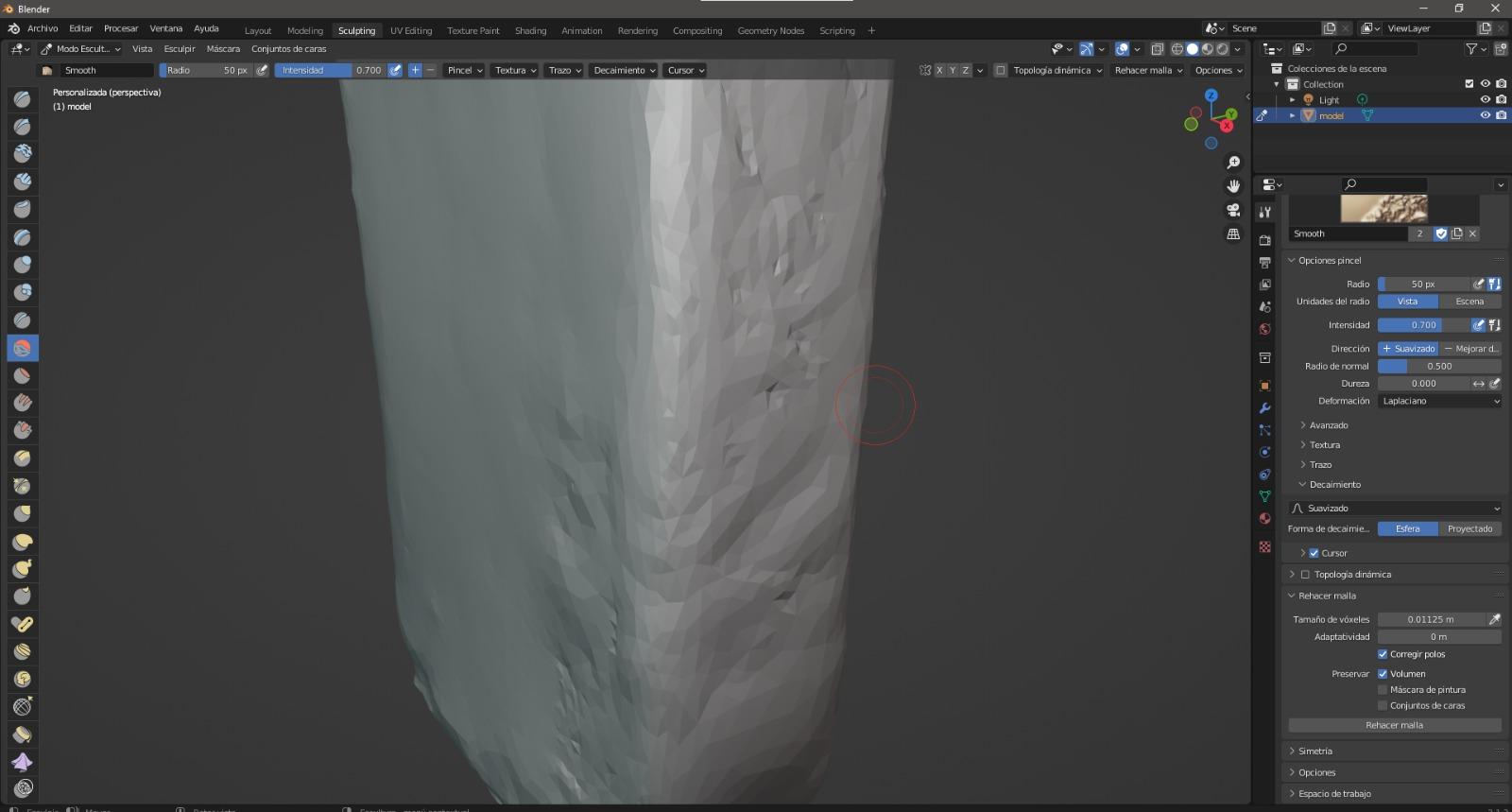Select the Clay Strips brush tool
Image resolution: width=1512 pixels, height=812 pixels.
[x=23, y=181]
